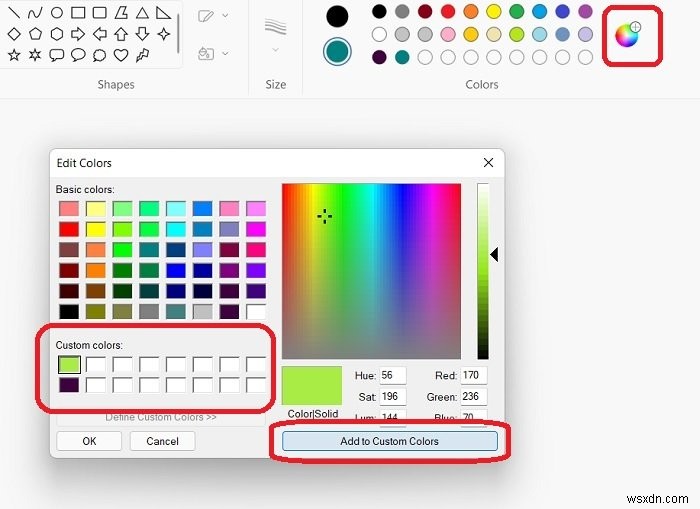This screenshot has height=509, width=700.
Task: Click the Sat value field
Action: pos(393,396)
